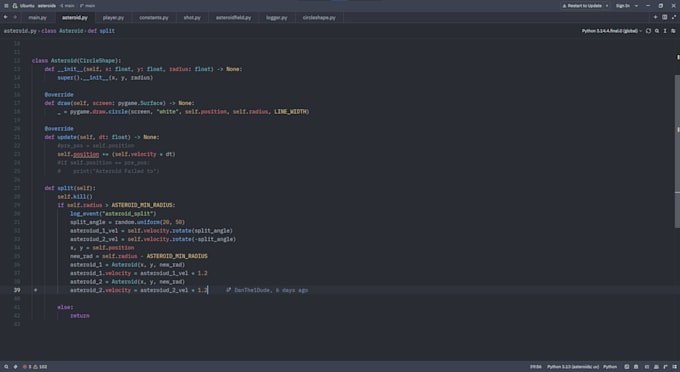Screen dimensions: 680x372
Task: Open the editor controls settings icon
Action: pyautogui.click(x=673, y=31)
